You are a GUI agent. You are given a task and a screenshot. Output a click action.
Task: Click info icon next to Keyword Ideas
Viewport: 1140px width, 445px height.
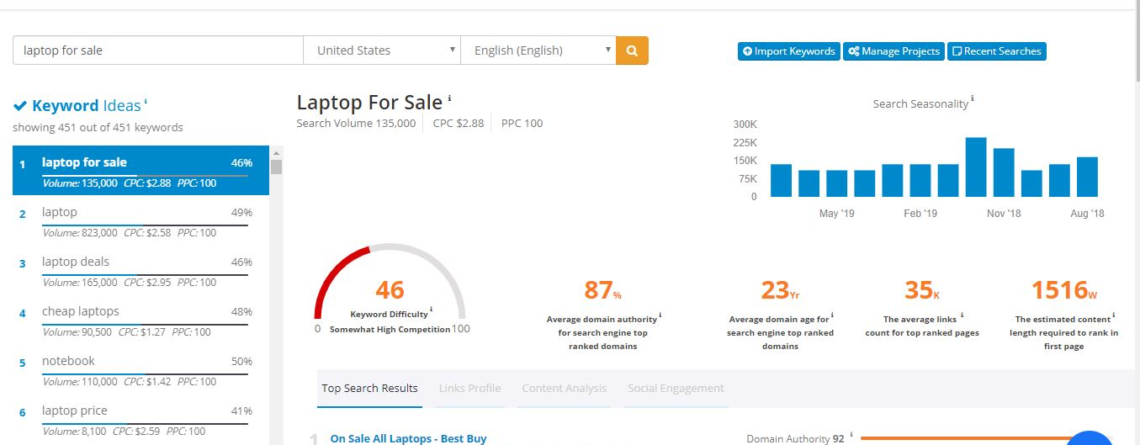coord(146,102)
